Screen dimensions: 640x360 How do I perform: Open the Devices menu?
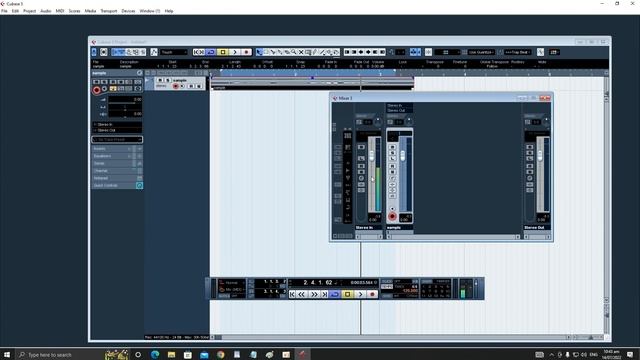(x=128, y=11)
